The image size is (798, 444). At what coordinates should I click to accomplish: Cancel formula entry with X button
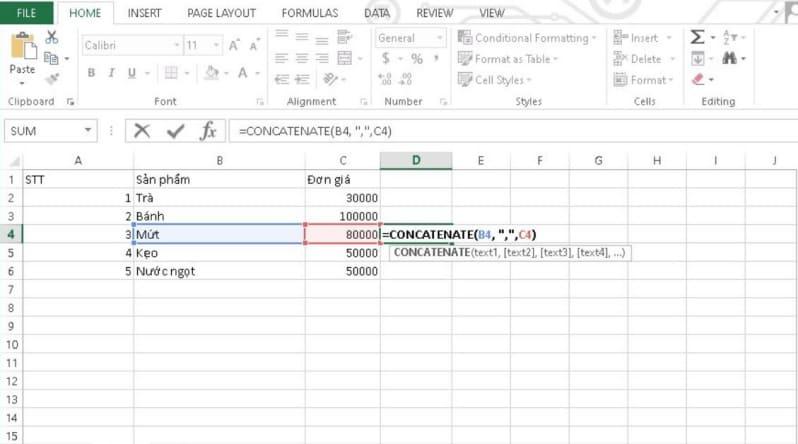[x=142, y=131]
